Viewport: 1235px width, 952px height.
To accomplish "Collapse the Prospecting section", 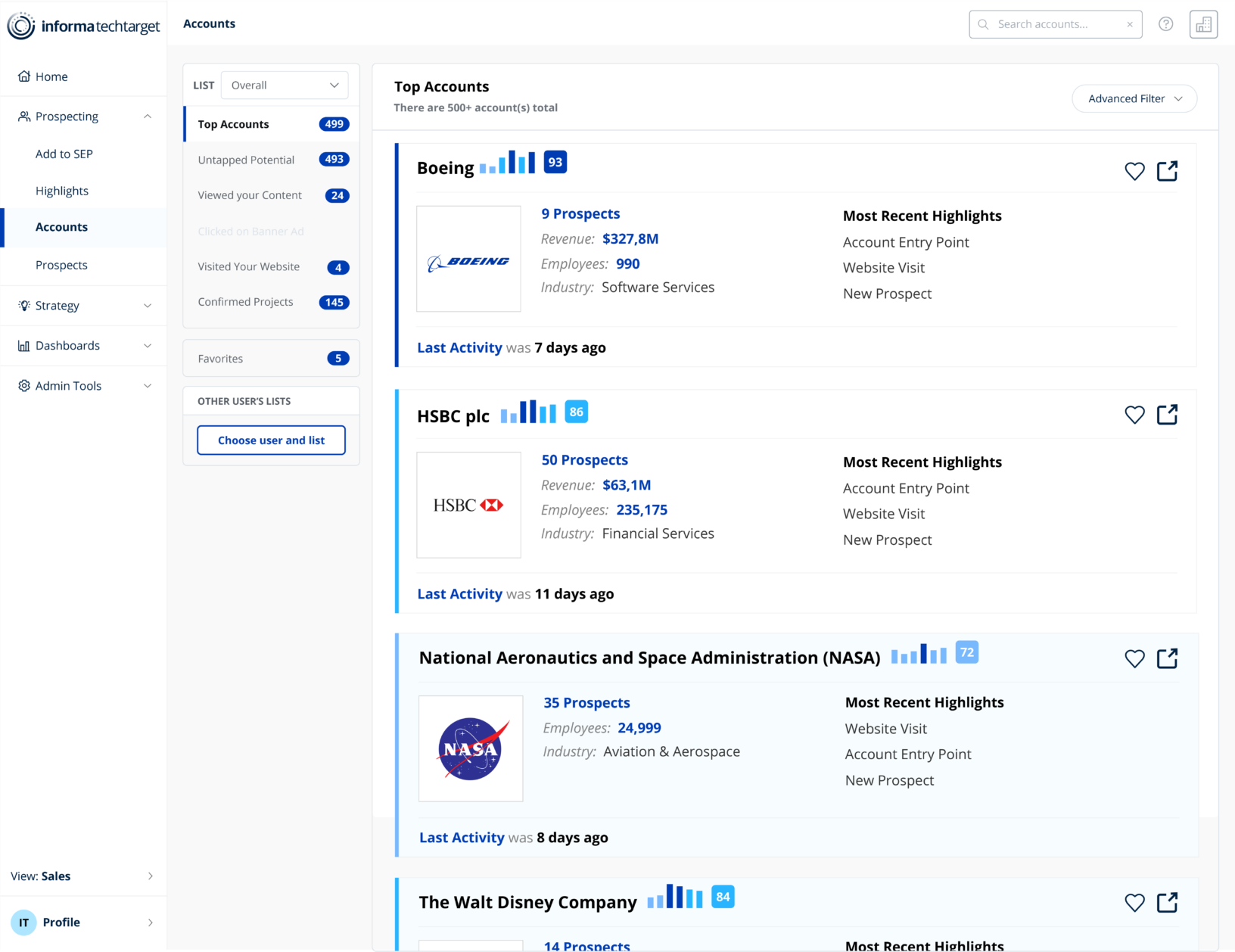I will tap(148, 117).
